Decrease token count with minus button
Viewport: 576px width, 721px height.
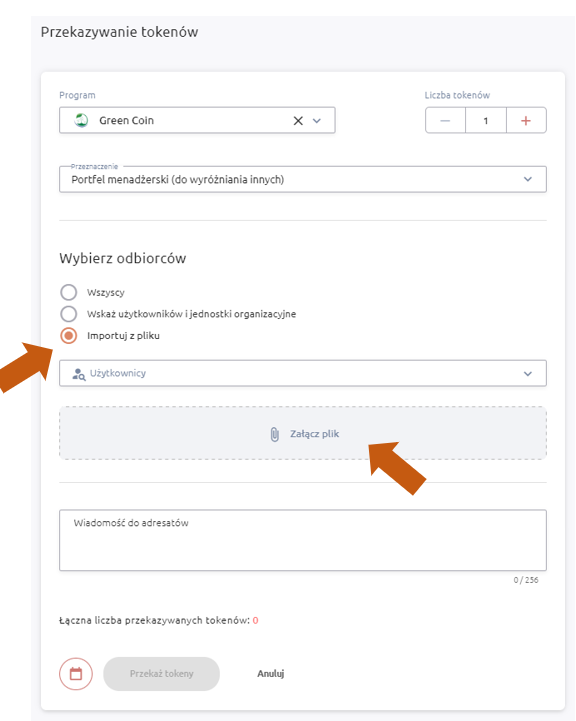[445, 120]
